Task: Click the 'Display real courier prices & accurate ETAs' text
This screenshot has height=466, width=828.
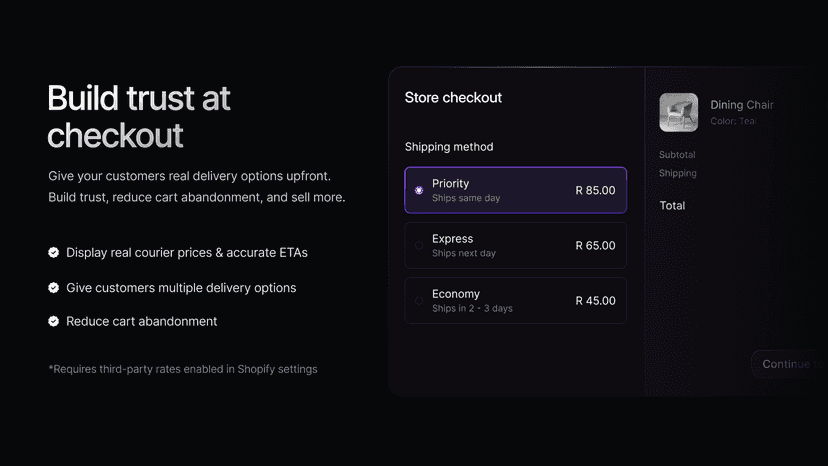Action: (186, 253)
